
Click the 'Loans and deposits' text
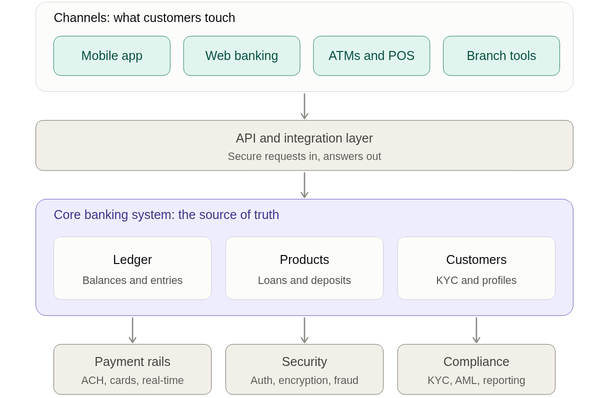304,280
